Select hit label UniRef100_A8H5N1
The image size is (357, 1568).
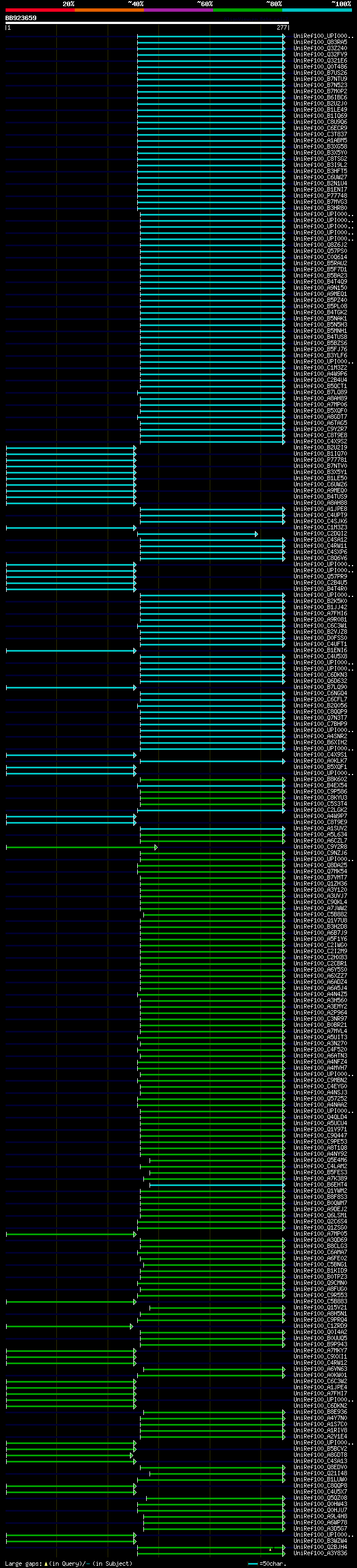tap(321, 1313)
